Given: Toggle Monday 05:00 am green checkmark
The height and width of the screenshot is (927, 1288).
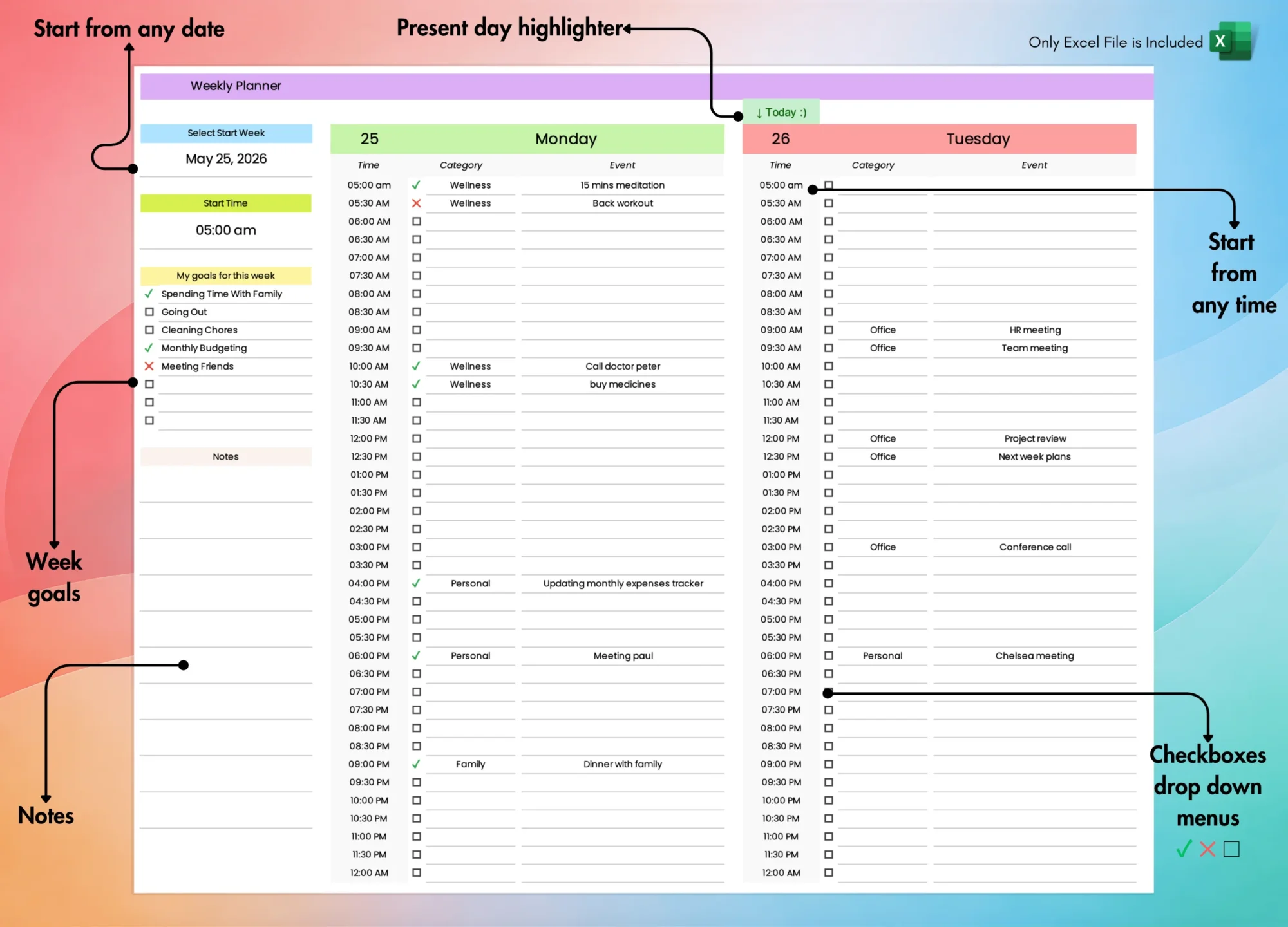Looking at the screenshot, I should 416,185.
